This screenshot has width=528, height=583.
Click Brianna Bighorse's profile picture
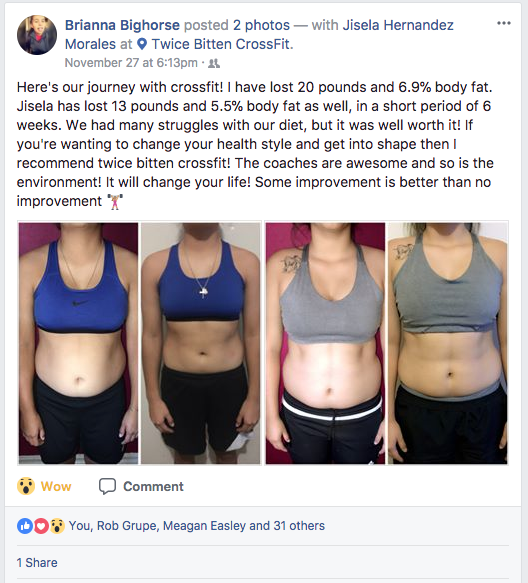coord(37,35)
